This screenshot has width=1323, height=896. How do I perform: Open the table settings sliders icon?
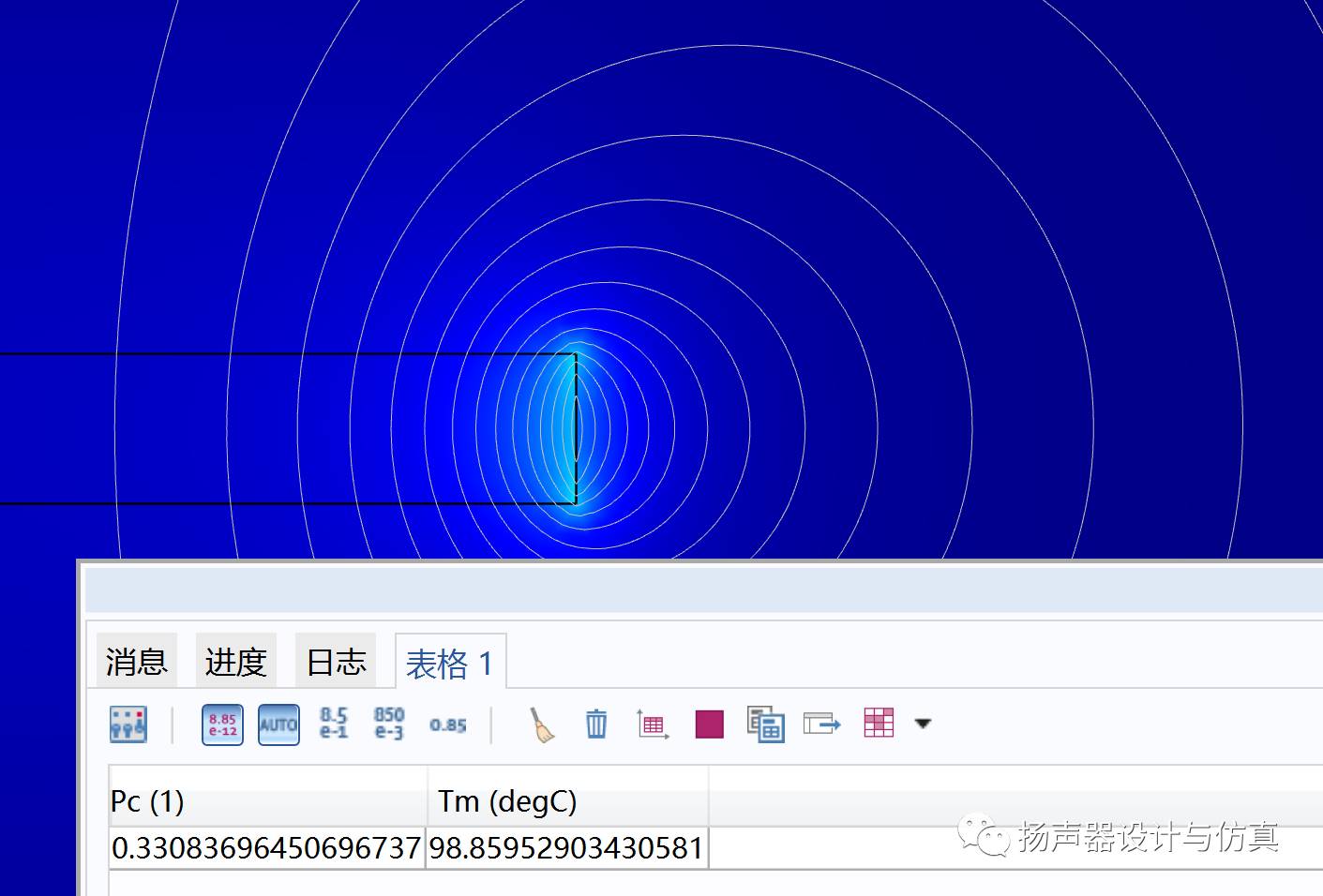(128, 724)
